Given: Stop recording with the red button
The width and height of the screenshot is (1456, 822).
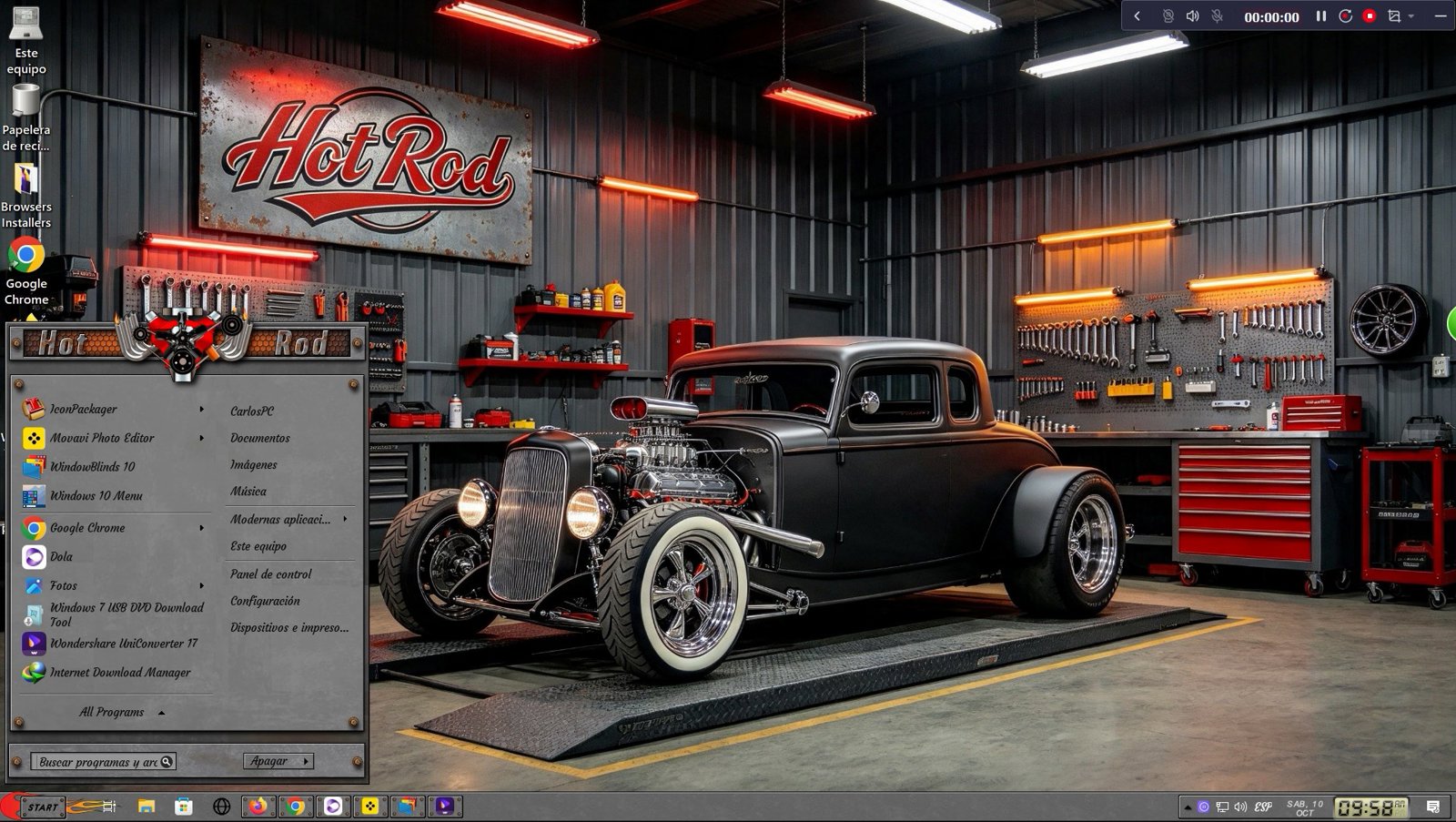Looking at the screenshot, I should [1370, 16].
